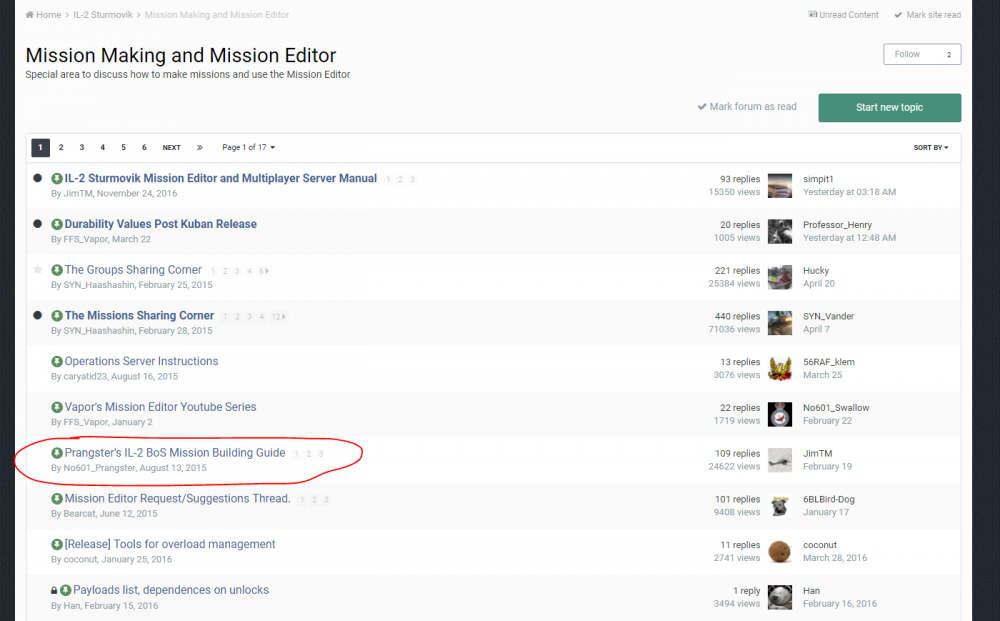Click the Home icon in breadcrumb

coord(30,15)
